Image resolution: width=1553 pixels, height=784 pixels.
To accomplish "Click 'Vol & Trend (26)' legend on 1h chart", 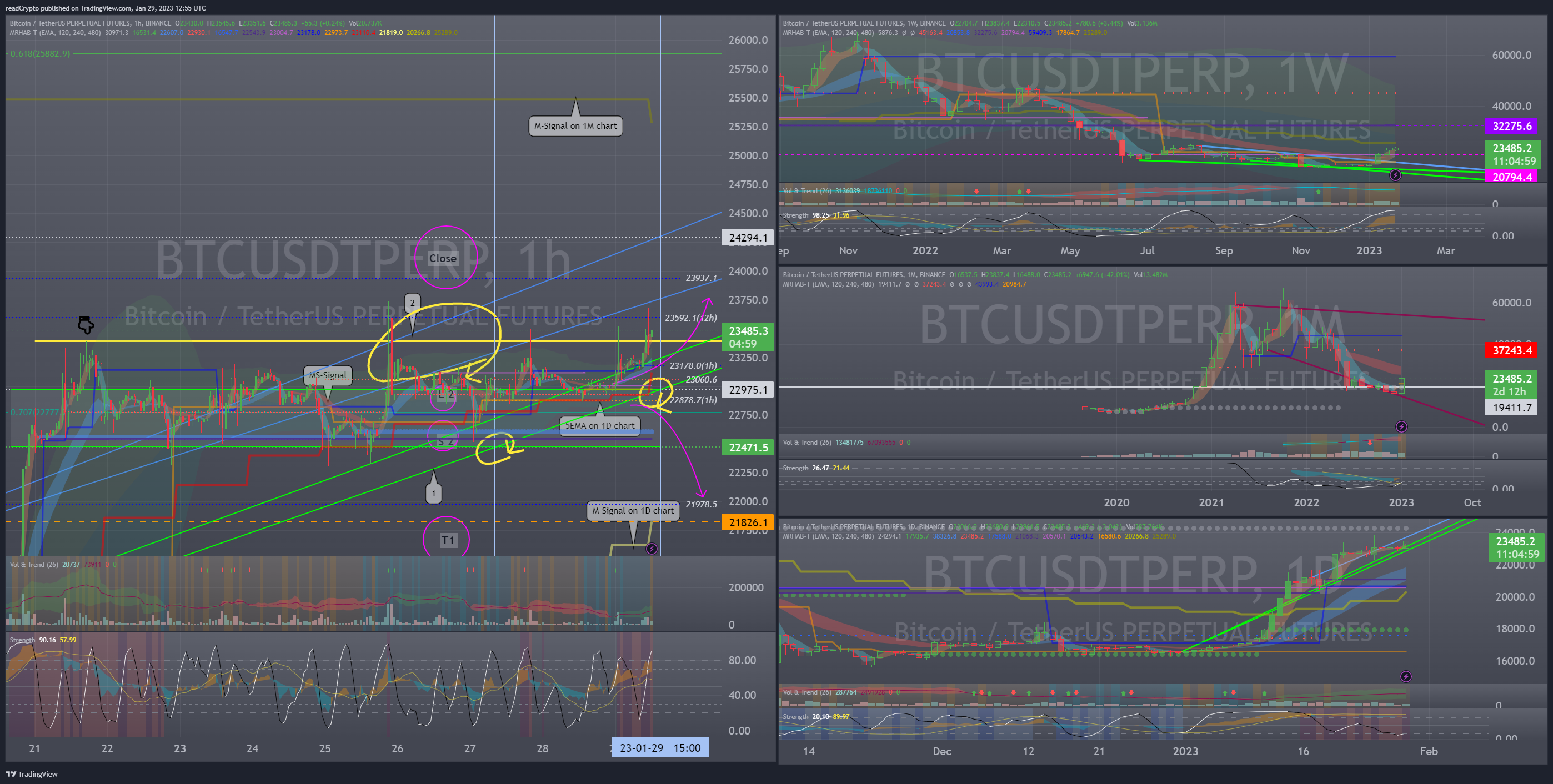I will (x=34, y=565).
